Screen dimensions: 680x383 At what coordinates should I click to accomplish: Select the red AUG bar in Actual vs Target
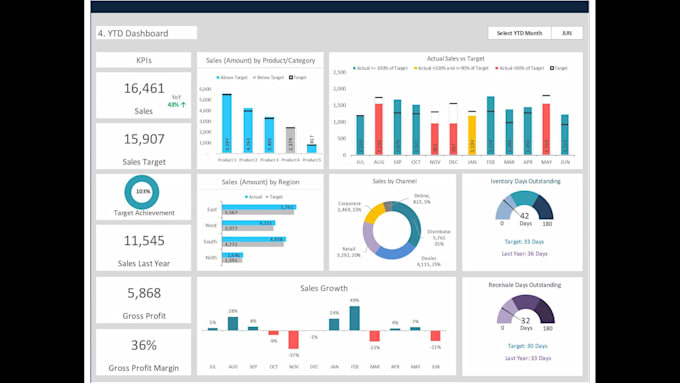click(x=379, y=129)
